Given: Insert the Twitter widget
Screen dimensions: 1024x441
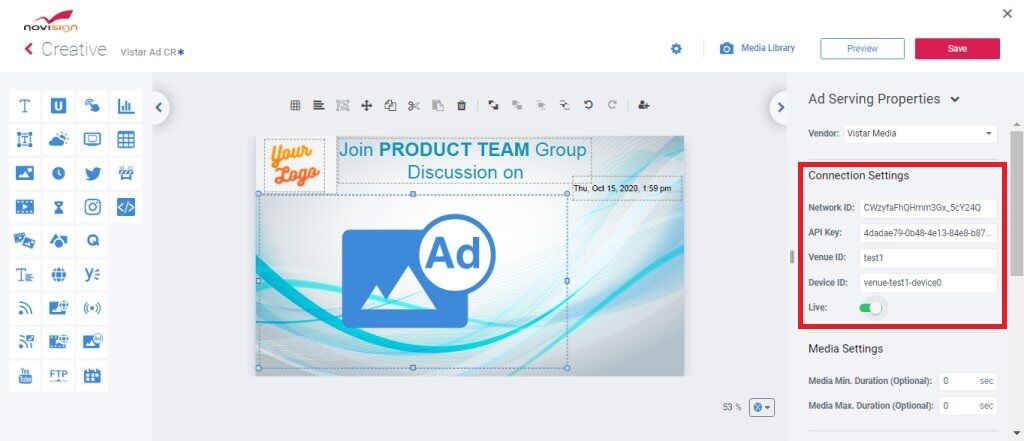Looking at the screenshot, I should point(93,174).
